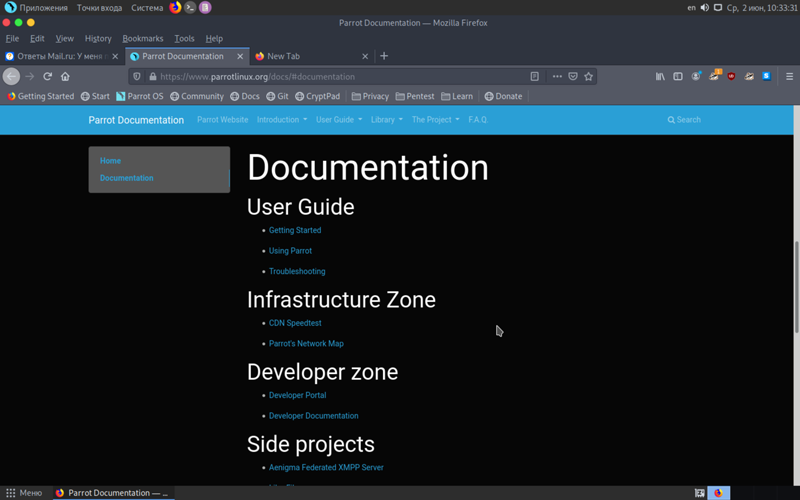Image resolution: width=800 pixels, height=500 pixels.
Task: Expand the User Guide dropdown in navbar
Action: [x=339, y=119]
